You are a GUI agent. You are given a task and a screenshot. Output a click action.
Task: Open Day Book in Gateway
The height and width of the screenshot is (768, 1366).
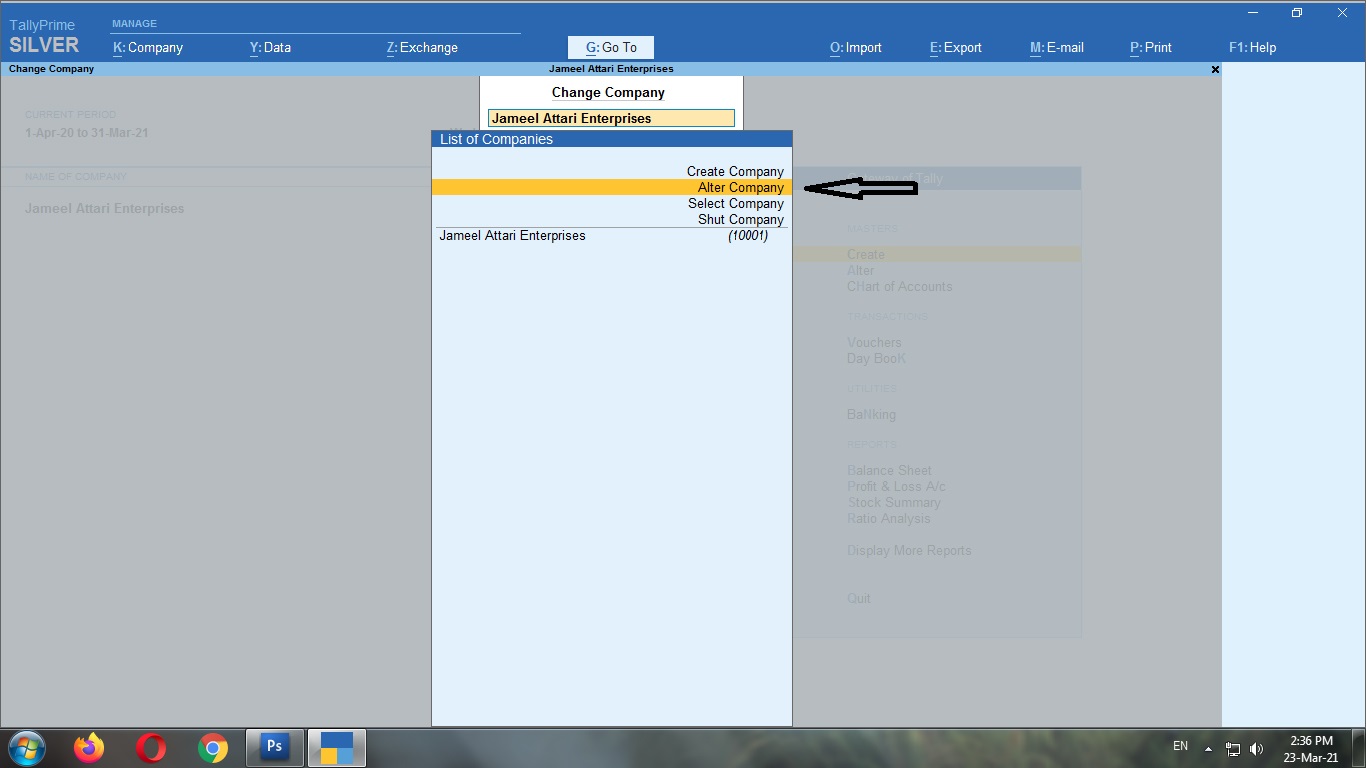877,358
